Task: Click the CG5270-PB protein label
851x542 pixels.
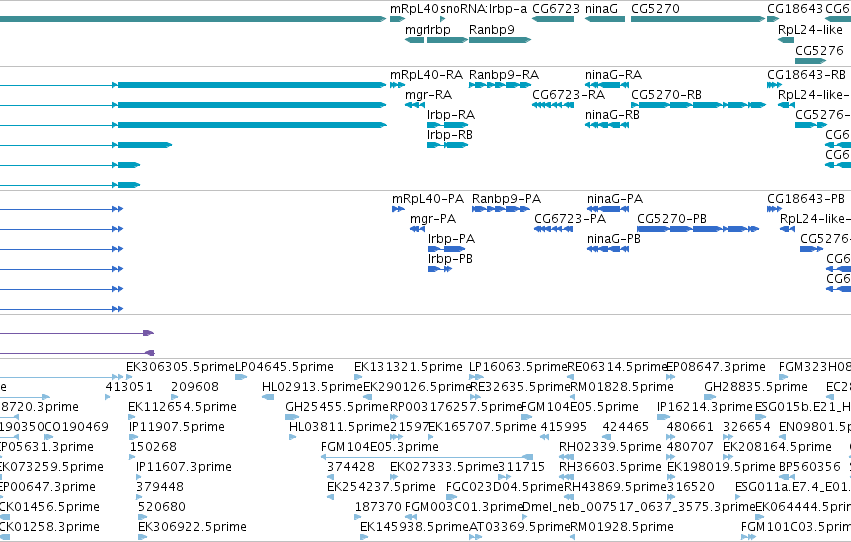Action: (x=671, y=219)
